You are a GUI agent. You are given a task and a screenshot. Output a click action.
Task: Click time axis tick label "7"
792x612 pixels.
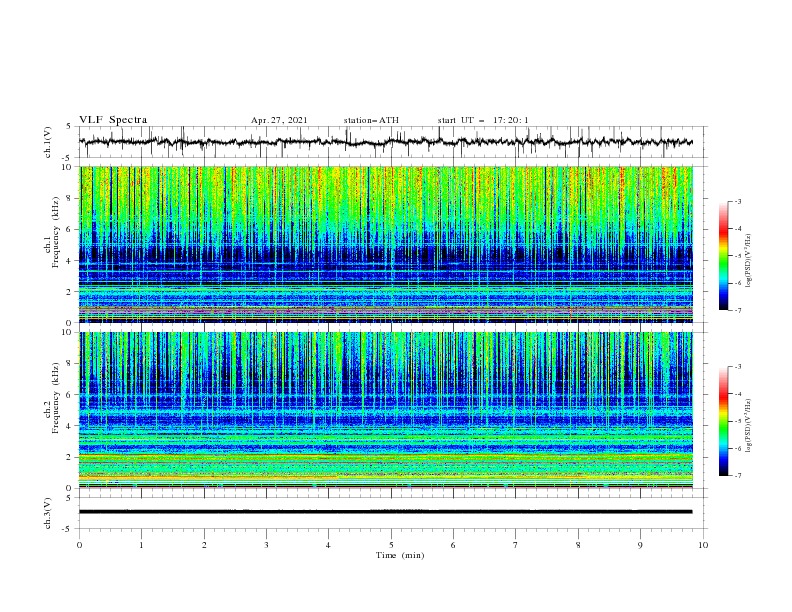click(516, 545)
